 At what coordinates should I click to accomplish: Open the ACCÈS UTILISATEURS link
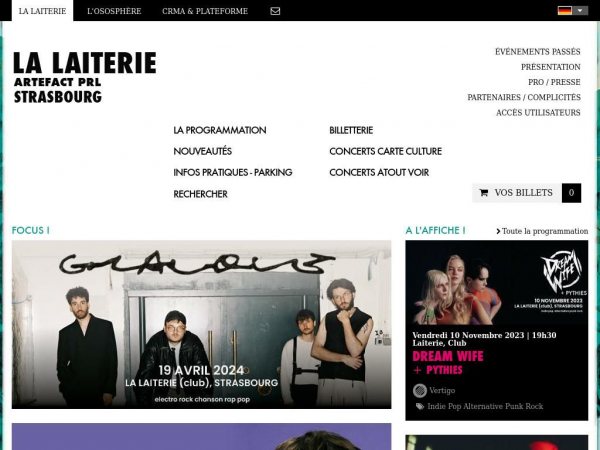pyautogui.click(x=538, y=113)
